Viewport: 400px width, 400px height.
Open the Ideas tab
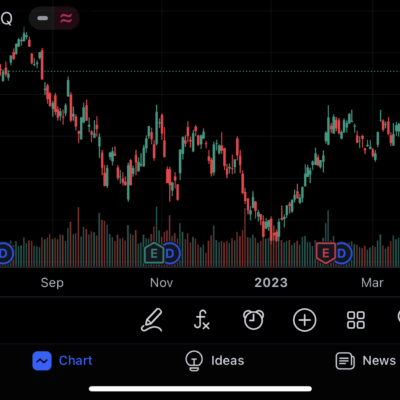tap(215, 361)
